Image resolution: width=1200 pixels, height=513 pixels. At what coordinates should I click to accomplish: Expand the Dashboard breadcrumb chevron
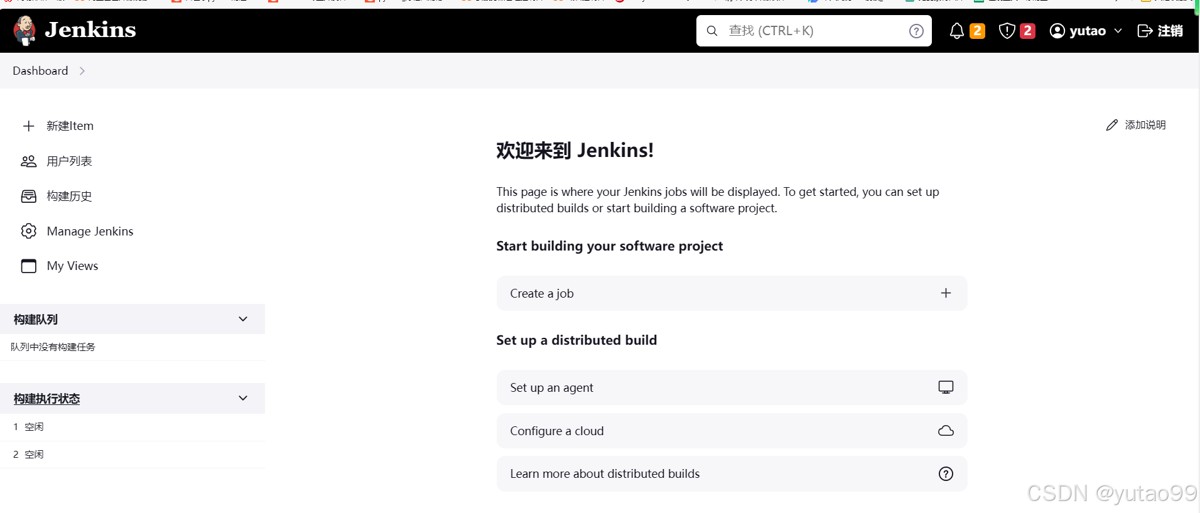point(82,71)
